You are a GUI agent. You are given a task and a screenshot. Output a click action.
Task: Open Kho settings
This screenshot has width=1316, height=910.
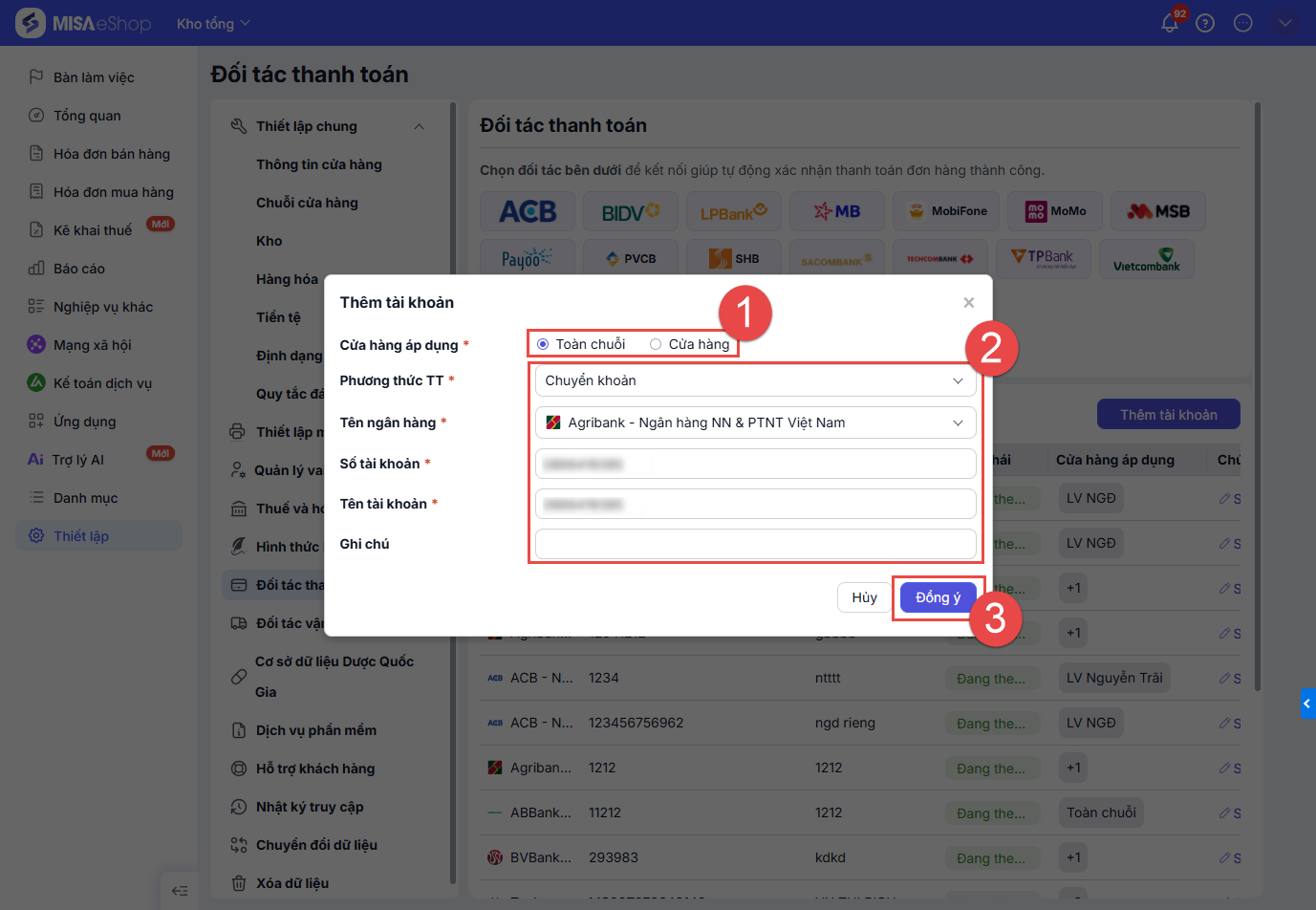click(x=270, y=241)
